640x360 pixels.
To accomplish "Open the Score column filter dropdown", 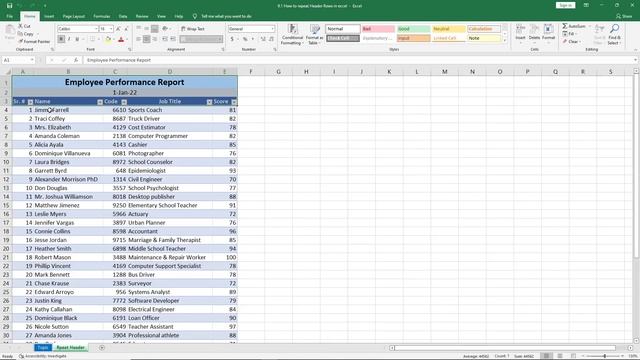I will coord(234,102).
